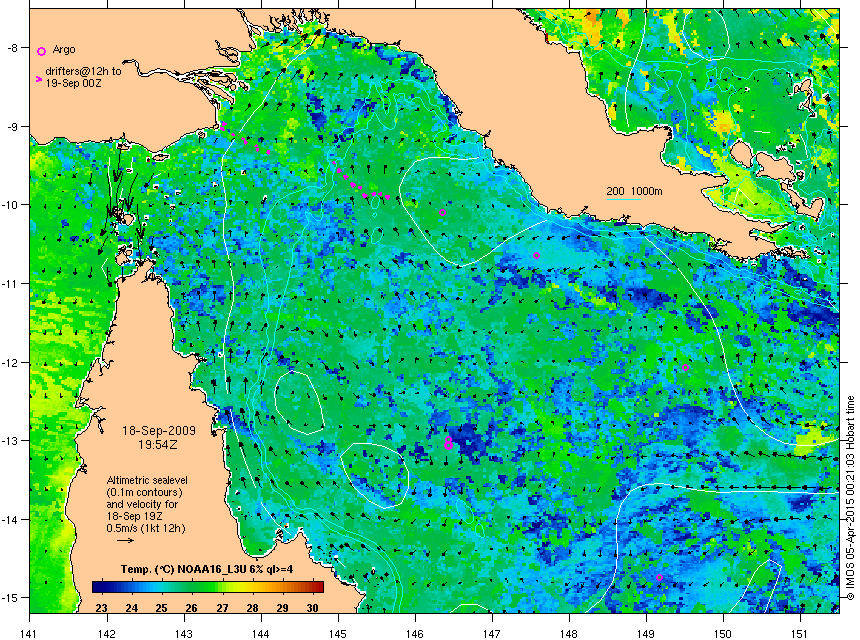860x640 pixels.
Task: Click the "Altimetric sealevel" text
Action: pos(147,480)
